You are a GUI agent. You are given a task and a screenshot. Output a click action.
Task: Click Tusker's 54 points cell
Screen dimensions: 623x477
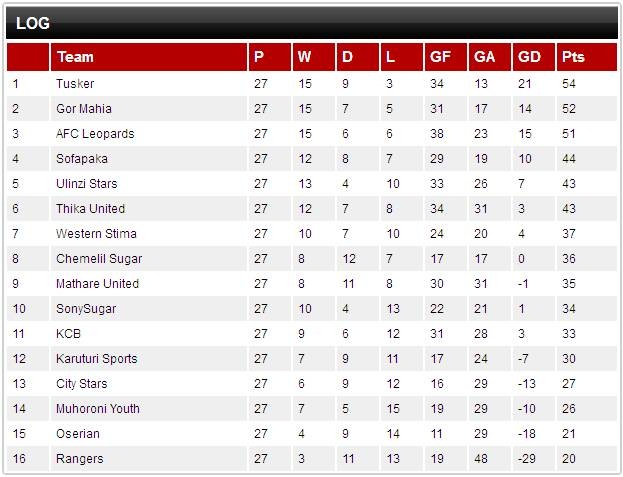click(569, 84)
